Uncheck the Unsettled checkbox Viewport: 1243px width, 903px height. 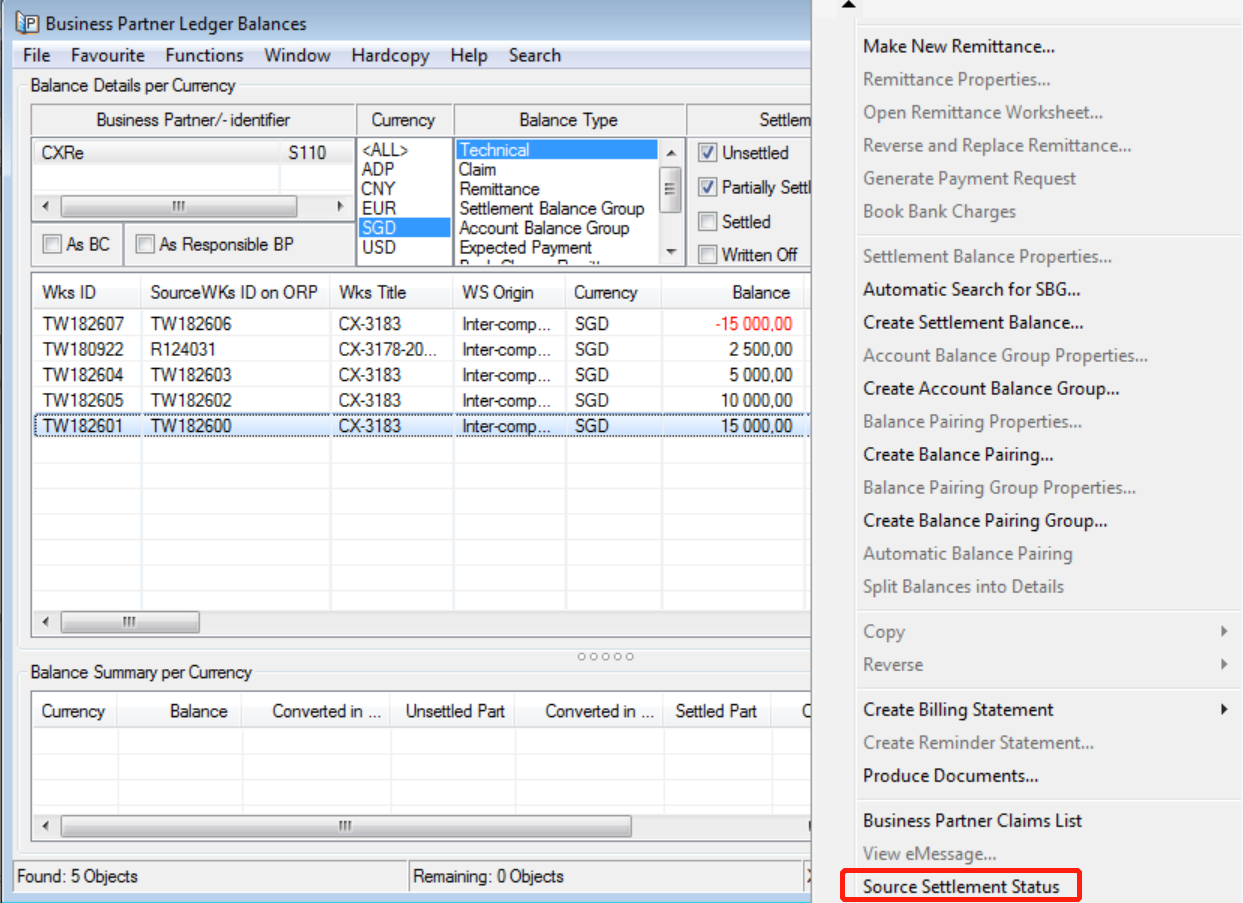(708, 153)
